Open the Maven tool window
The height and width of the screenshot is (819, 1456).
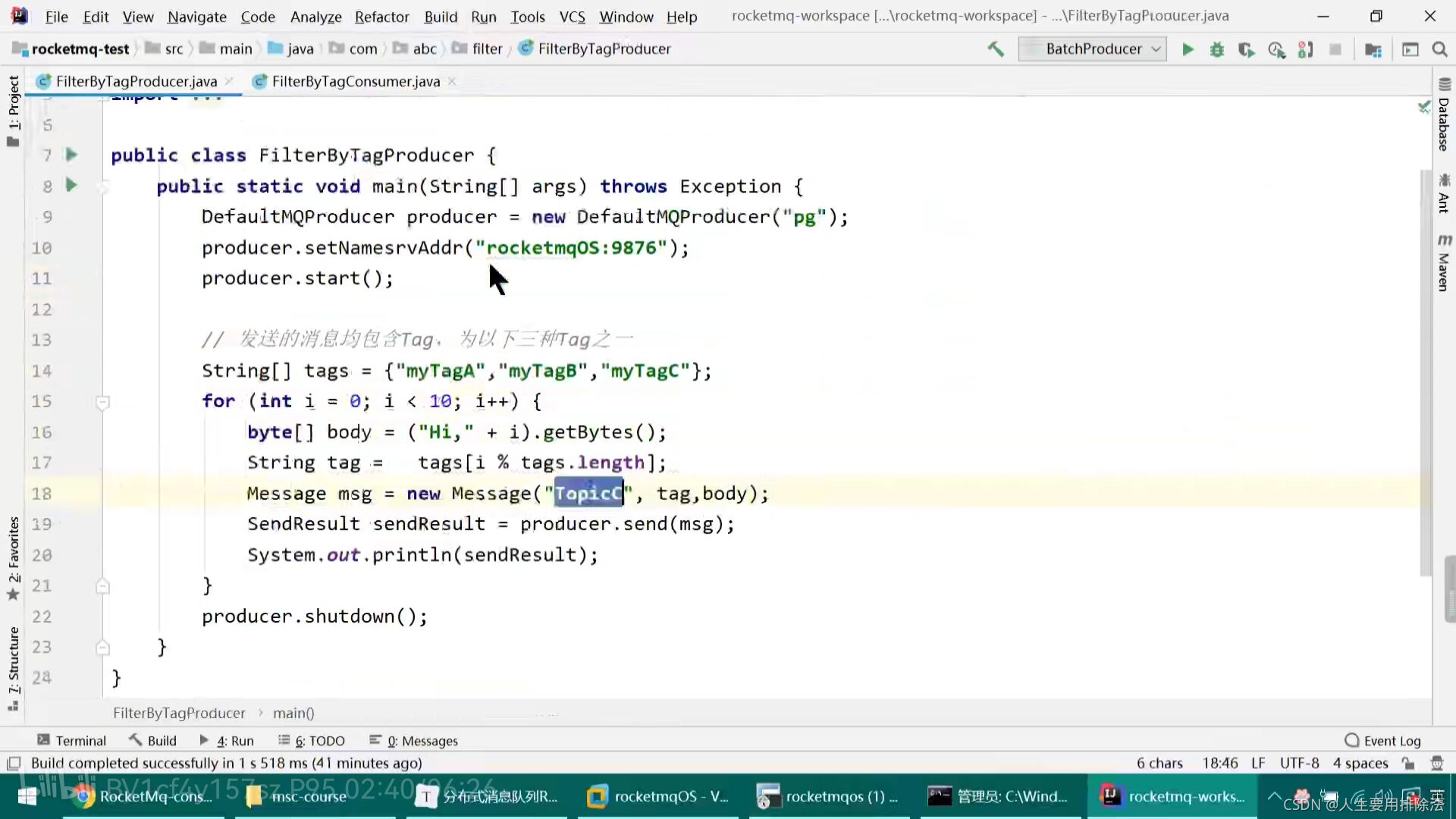1444,262
